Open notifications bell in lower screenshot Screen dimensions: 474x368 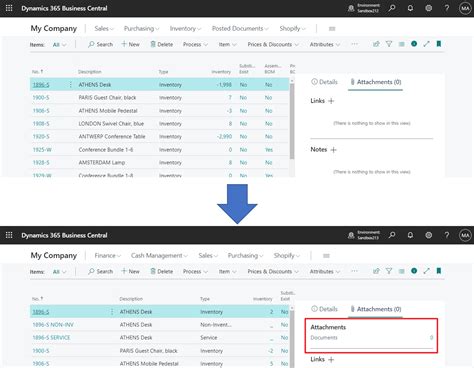click(x=410, y=235)
